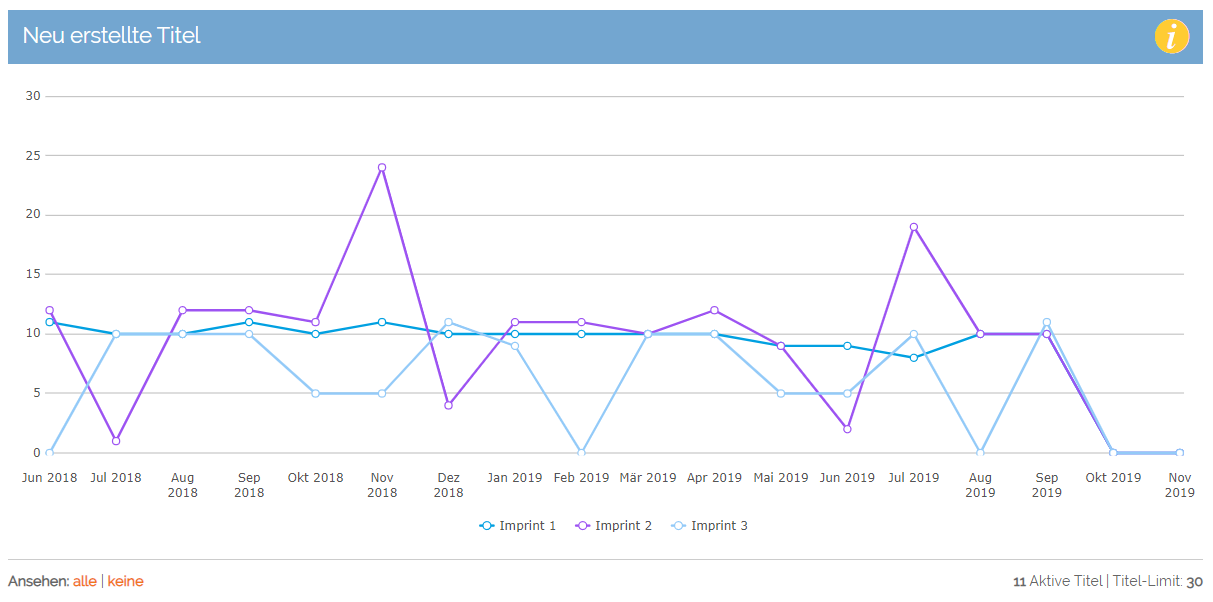Hide all series via 'keine' link
Viewport: 1213px width, 602px height.
[x=125, y=581]
